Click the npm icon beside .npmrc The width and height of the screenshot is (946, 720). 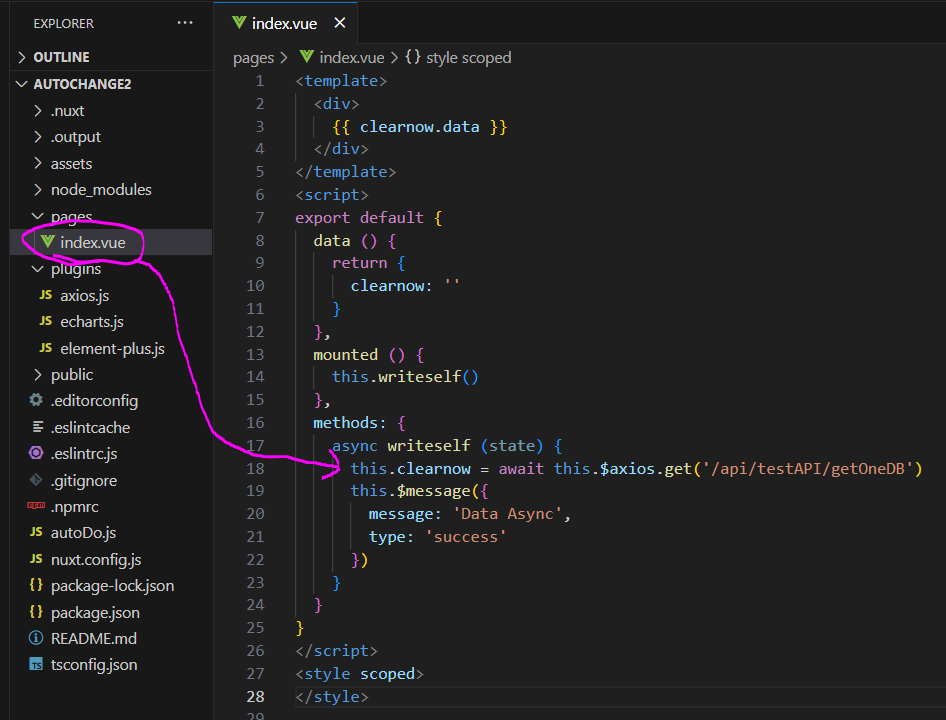(x=36, y=506)
